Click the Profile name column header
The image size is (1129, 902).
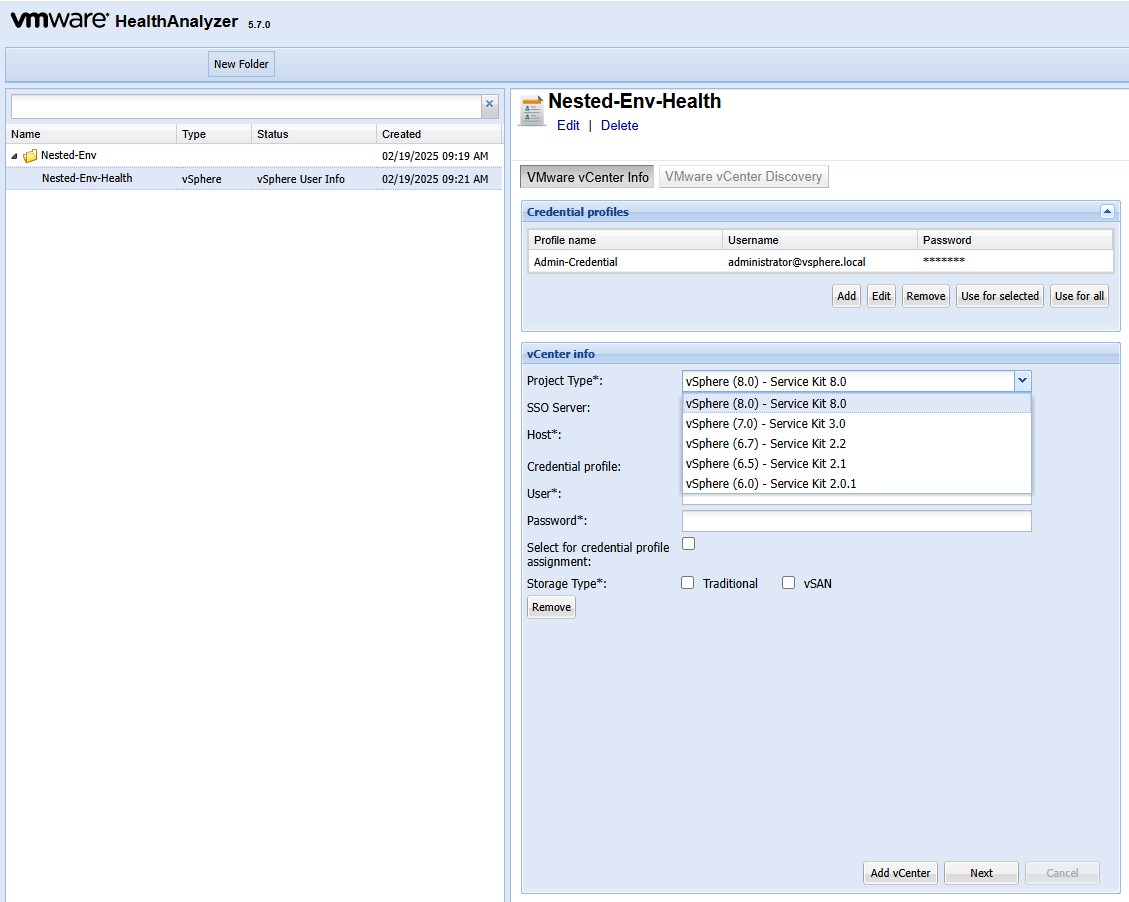[x=625, y=240]
